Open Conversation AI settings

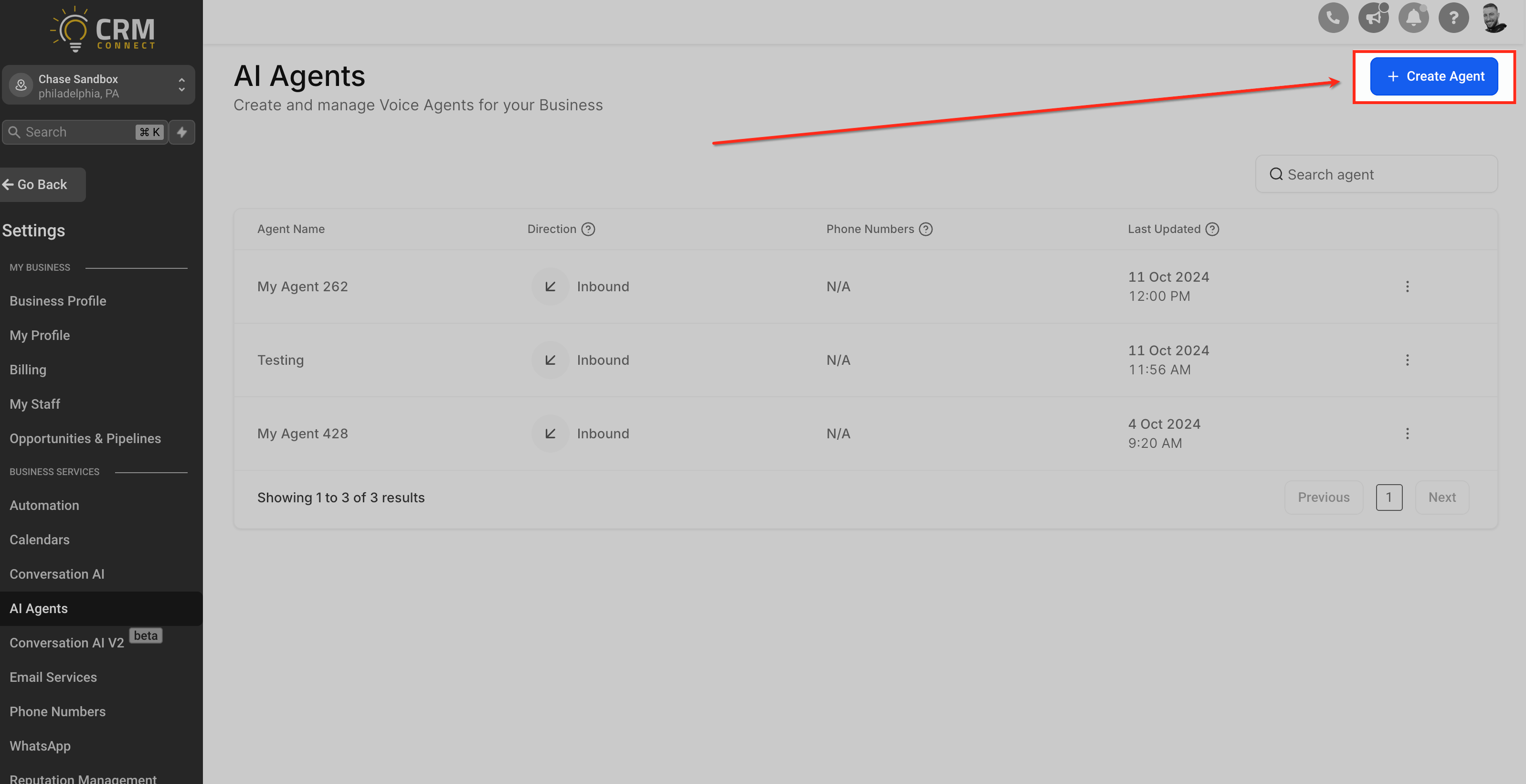coord(57,574)
